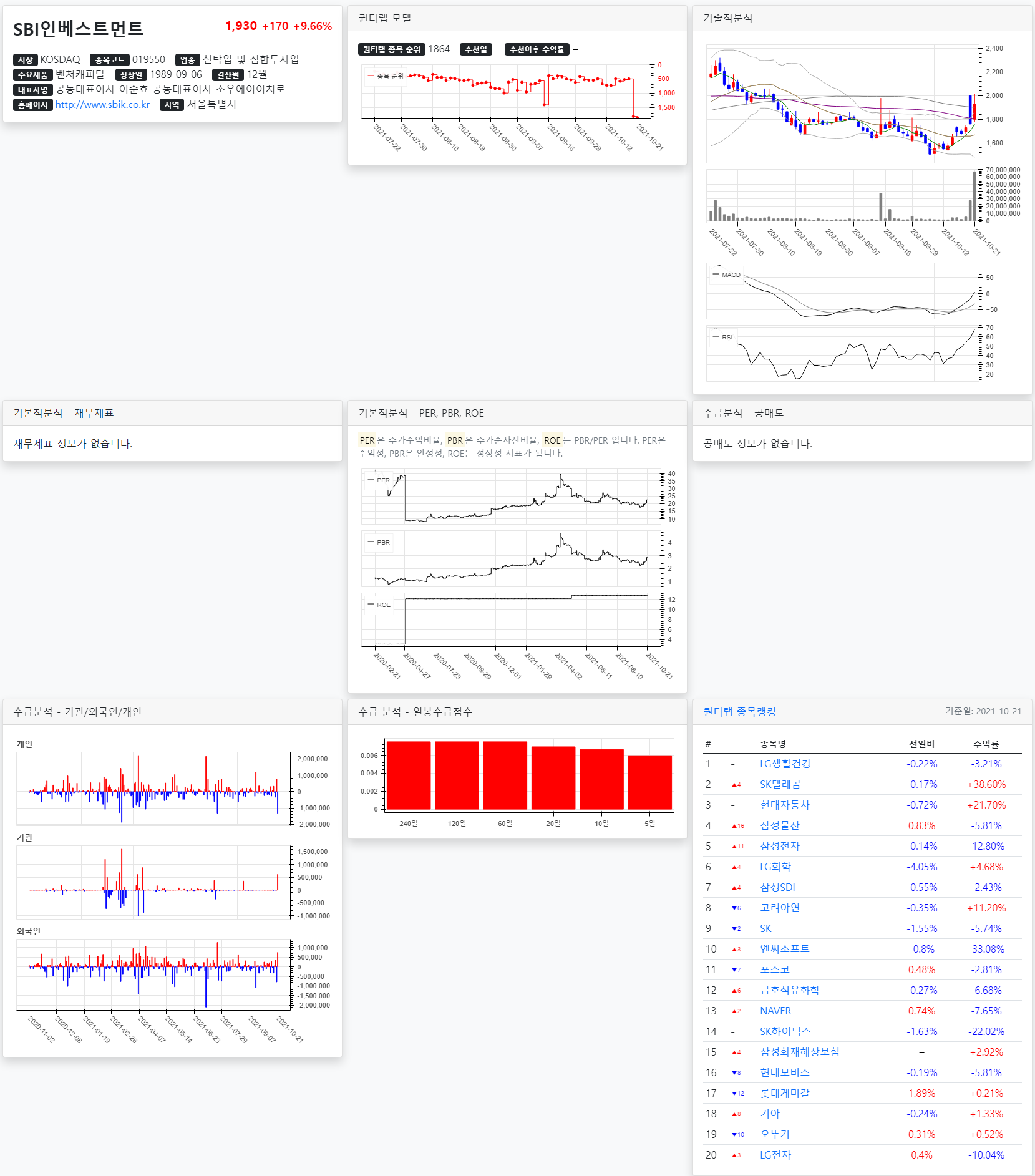Open LG화학 stock link
Viewport: 1035px width, 1176px height.
coord(775,867)
